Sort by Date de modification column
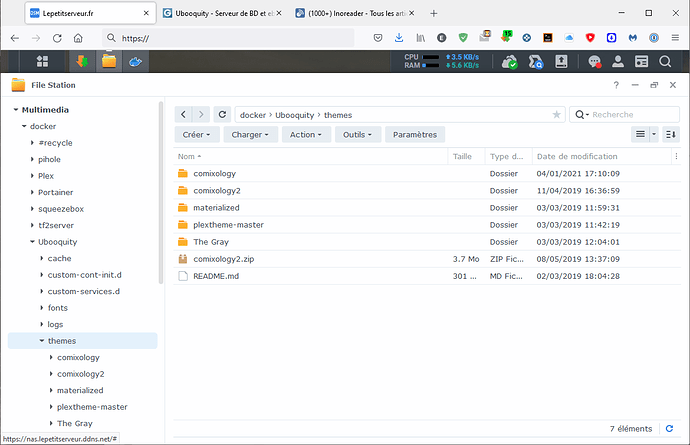 [601, 156]
